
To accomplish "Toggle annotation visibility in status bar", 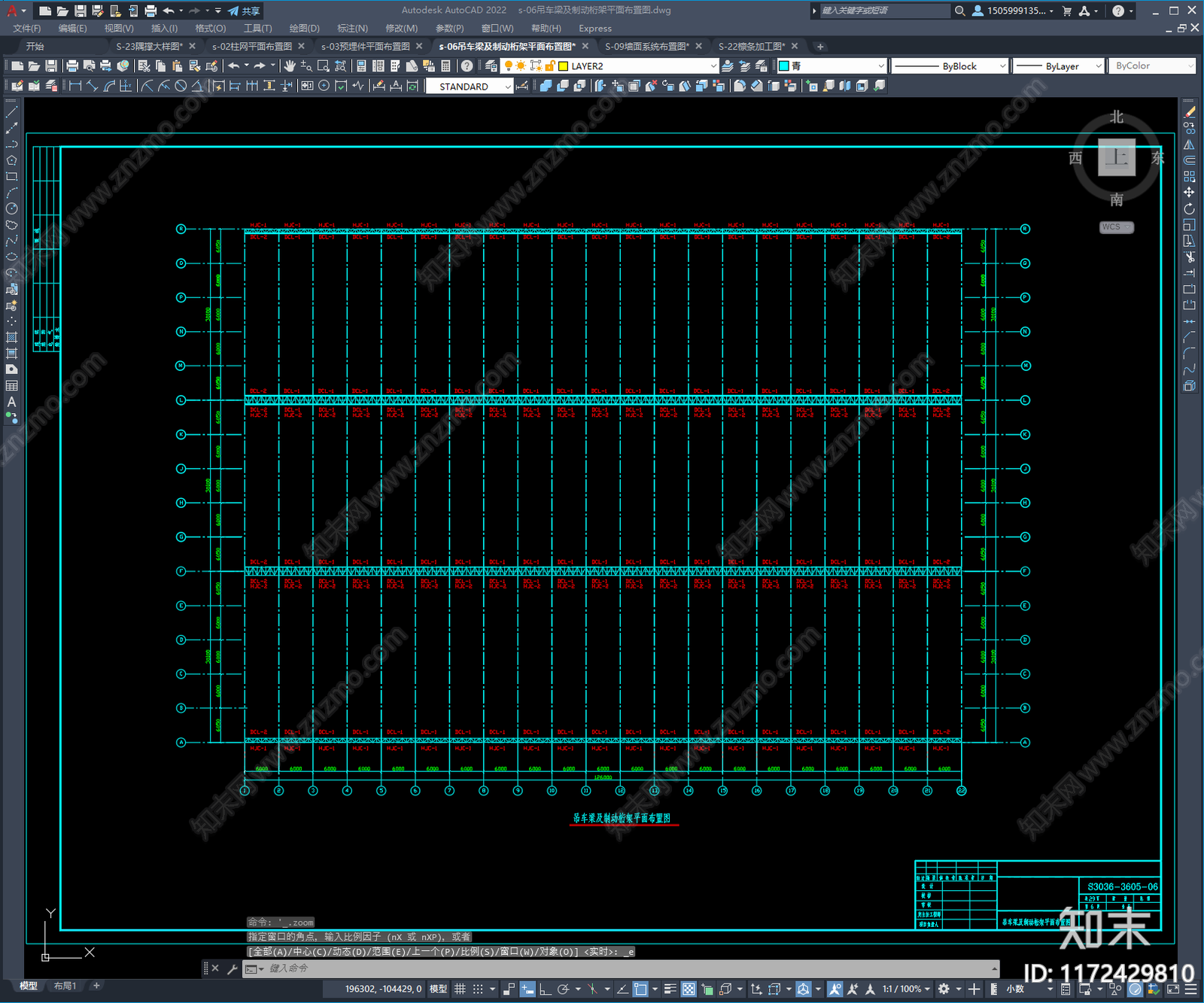I will 835,989.
